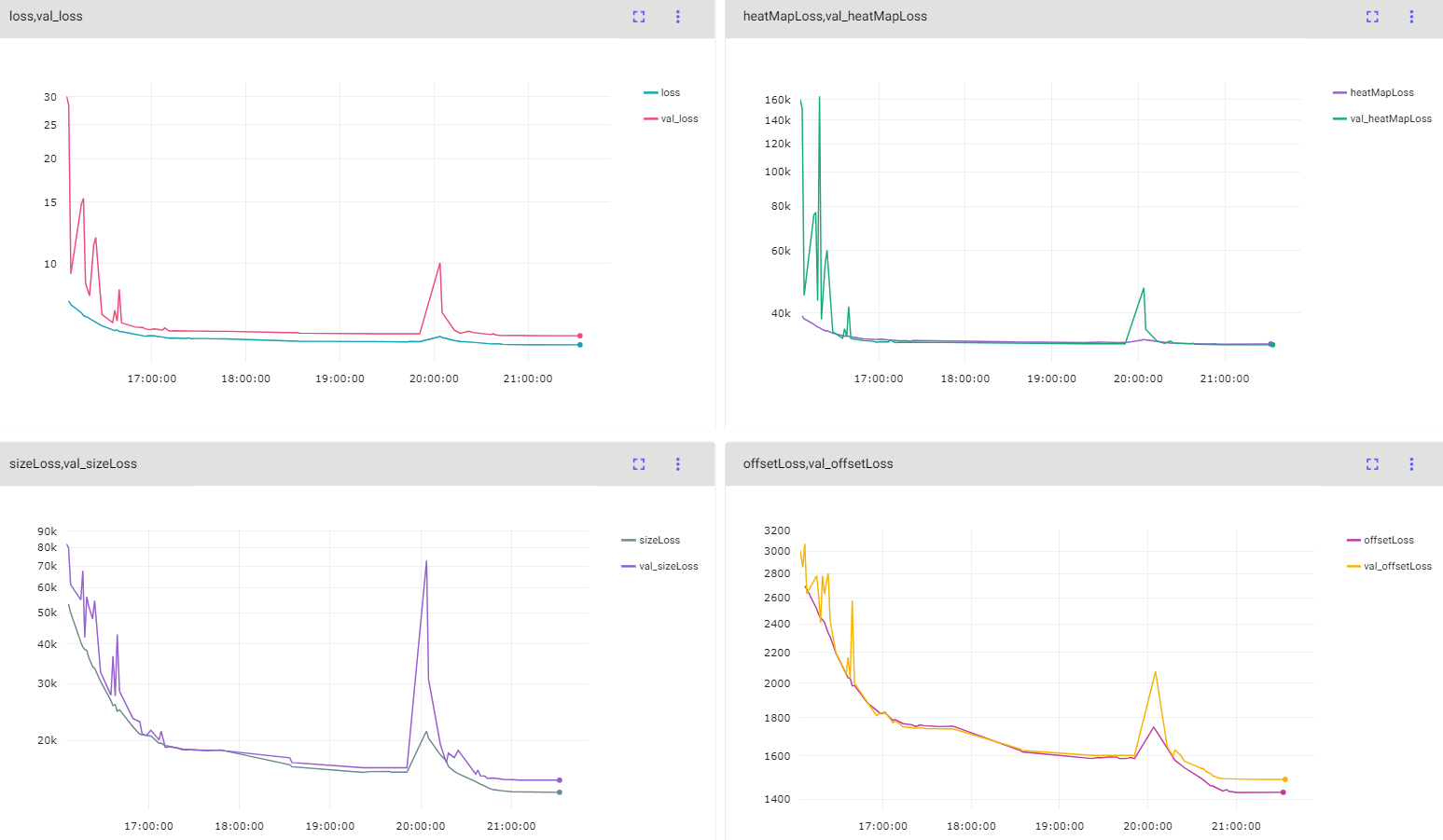Click the val_loss end-point marker
The width and height of the screenshot is (1443, 840).
(580, 336)
